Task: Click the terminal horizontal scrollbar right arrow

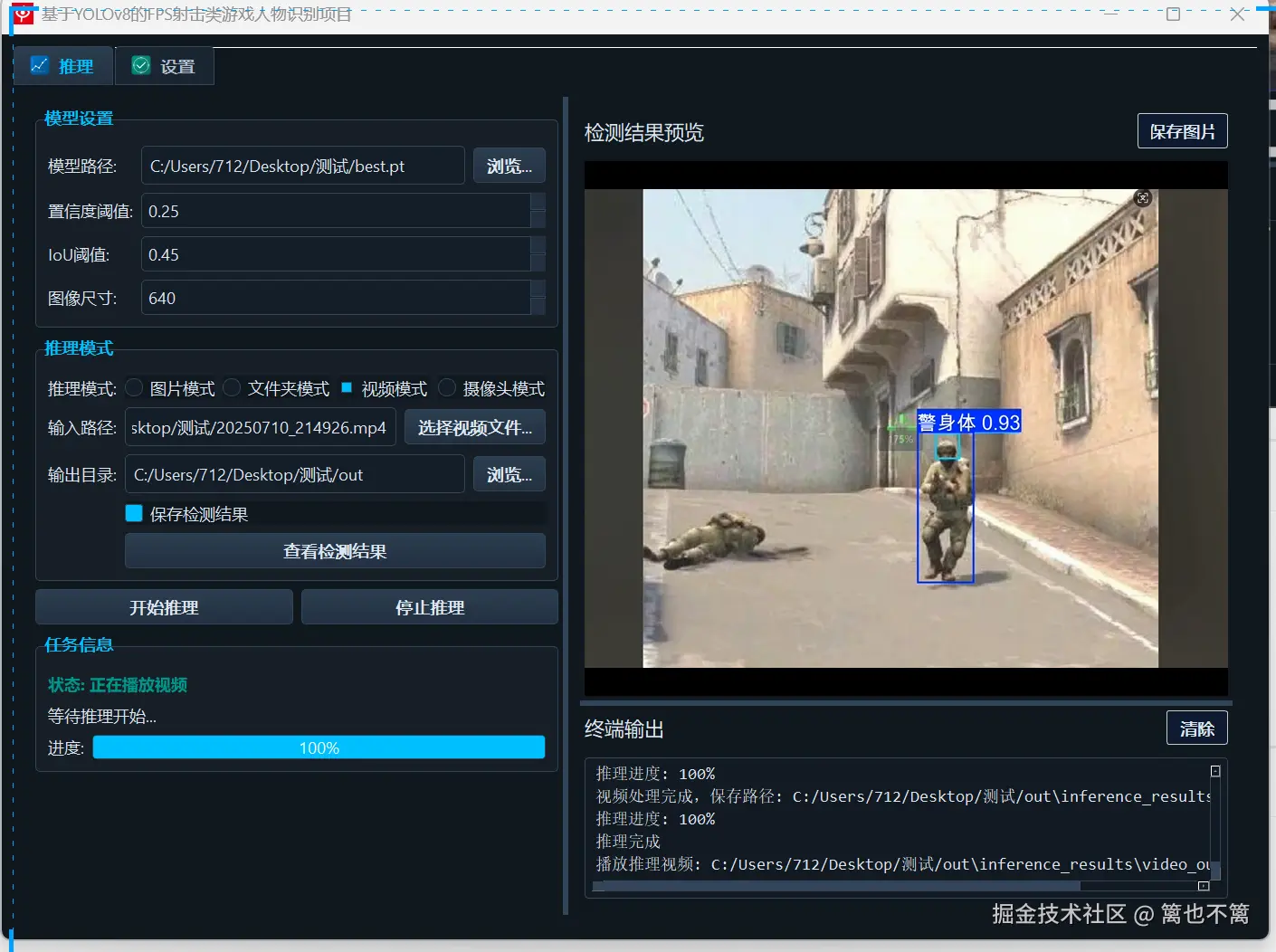Action: [x=1204, y=886]
